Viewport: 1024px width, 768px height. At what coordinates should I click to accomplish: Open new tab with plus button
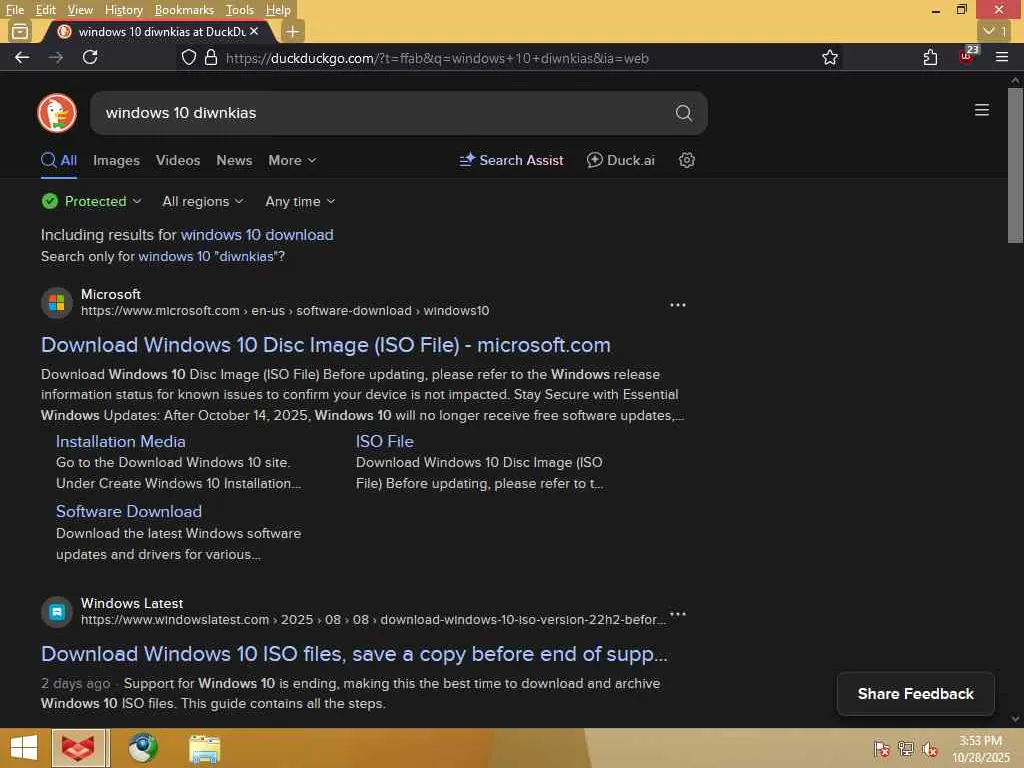click(x=293, y=31)
